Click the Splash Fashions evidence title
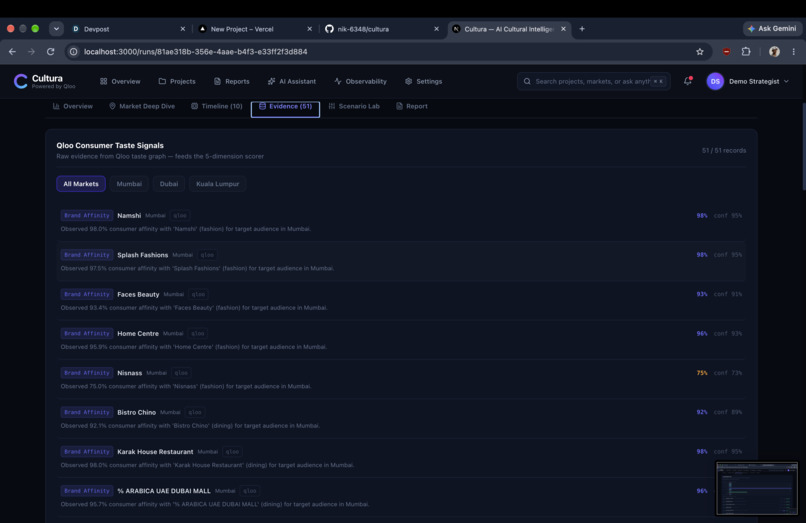Image resolution: width=806 pixels, height=523 pixels. tap(142, 255)
